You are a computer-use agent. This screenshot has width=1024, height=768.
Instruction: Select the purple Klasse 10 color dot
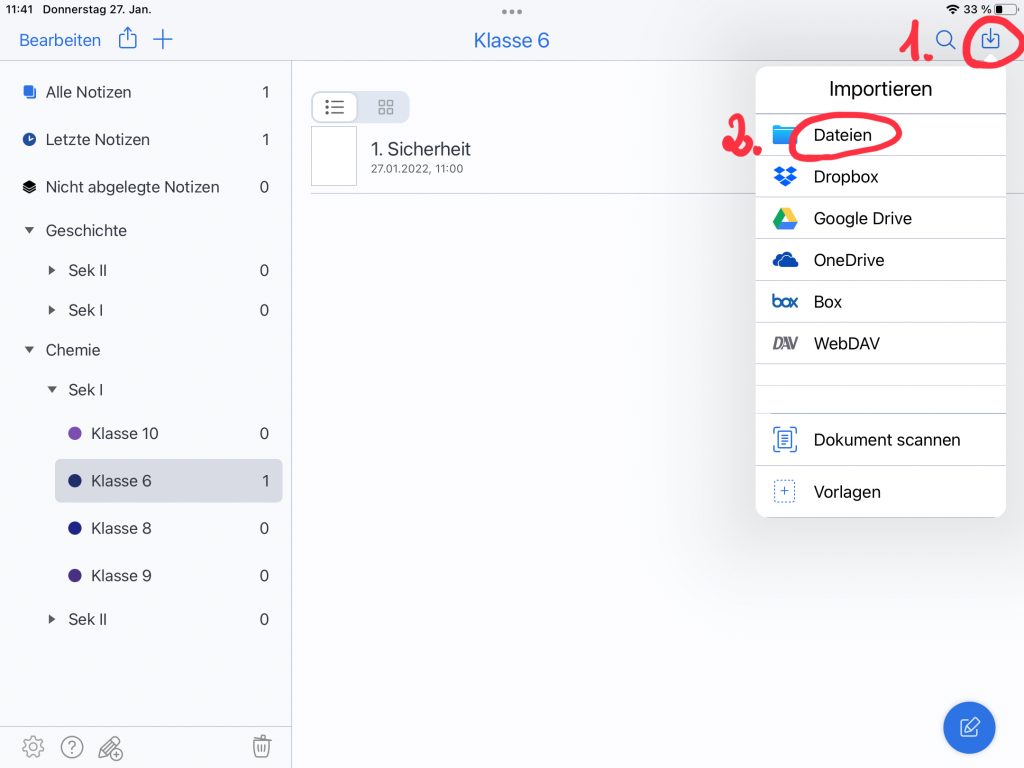pos(74,434)
